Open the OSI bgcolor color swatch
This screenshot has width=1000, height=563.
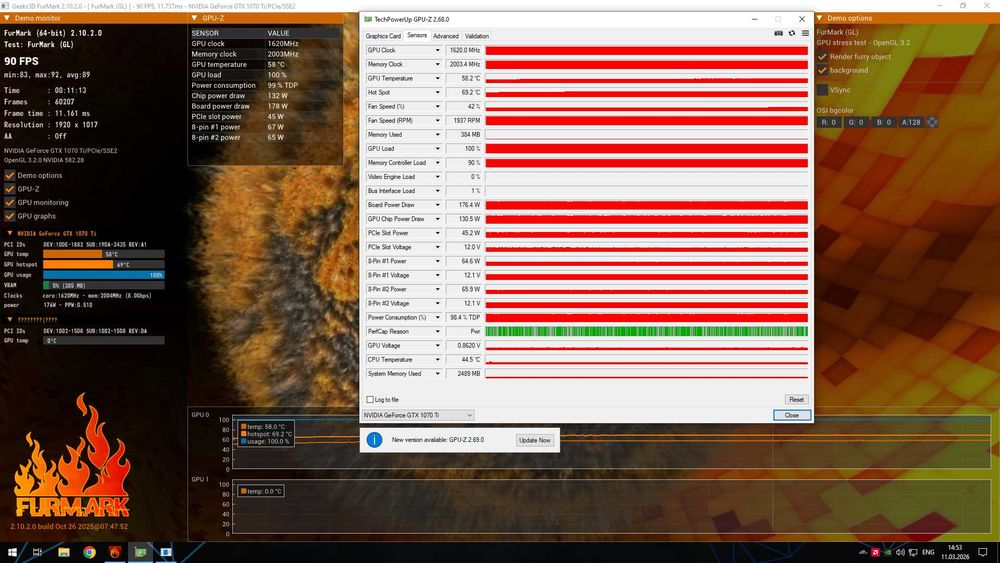coord(932,122)
